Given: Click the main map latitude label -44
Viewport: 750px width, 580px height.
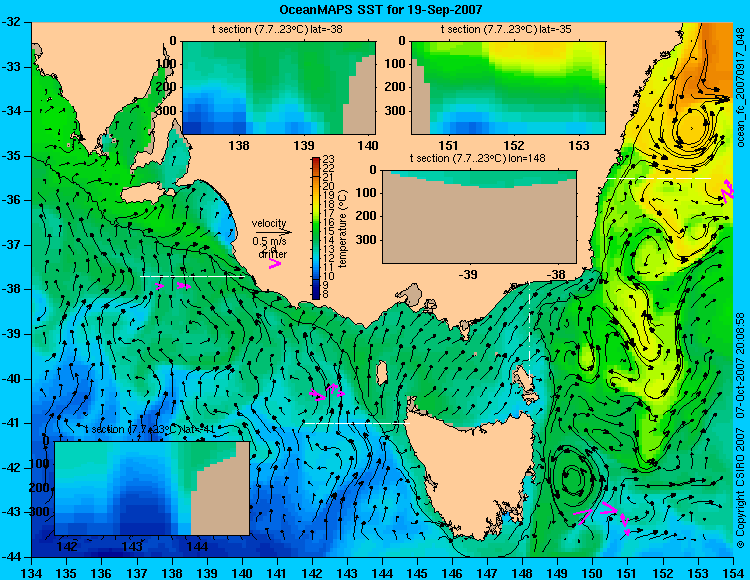Looking at the screenshot, I should 11,557.
